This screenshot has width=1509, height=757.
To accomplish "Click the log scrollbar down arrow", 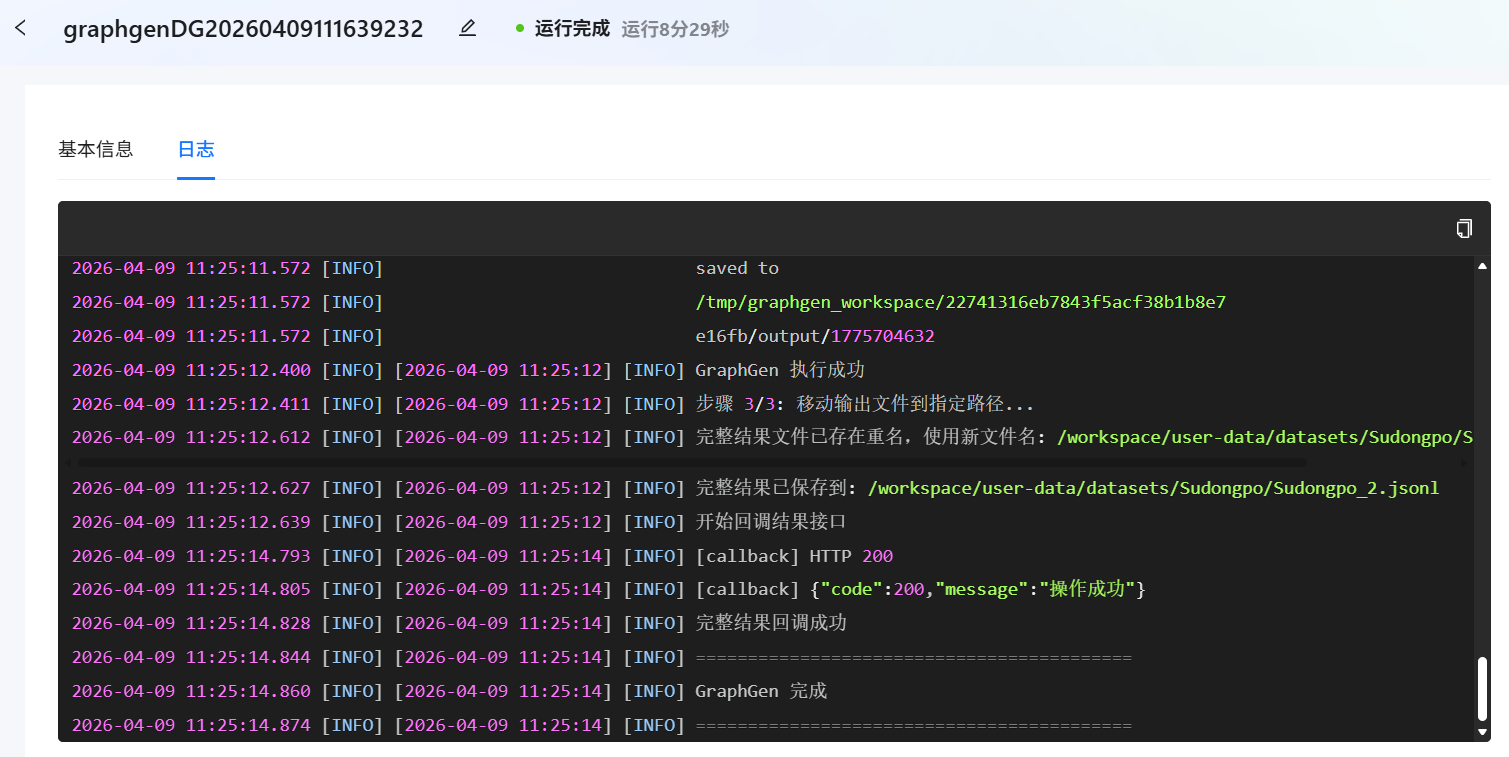I will click(x=1482, y=731).
